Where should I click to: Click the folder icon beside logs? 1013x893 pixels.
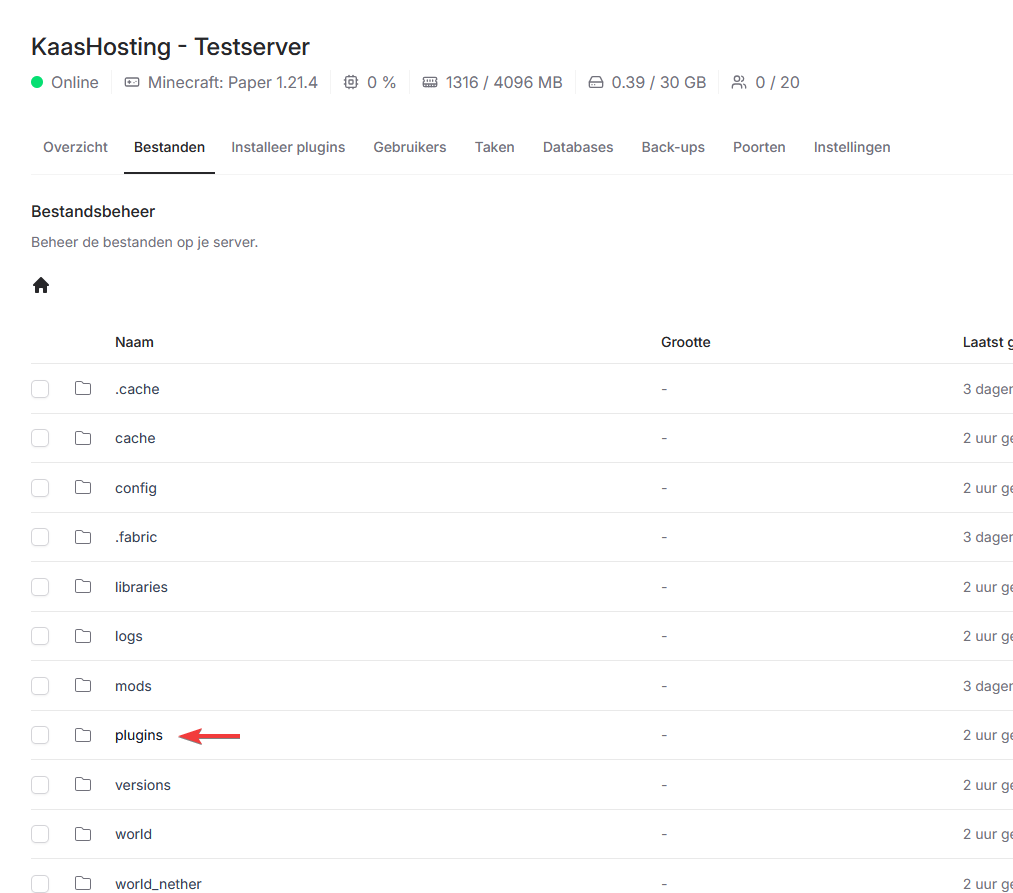83,636
